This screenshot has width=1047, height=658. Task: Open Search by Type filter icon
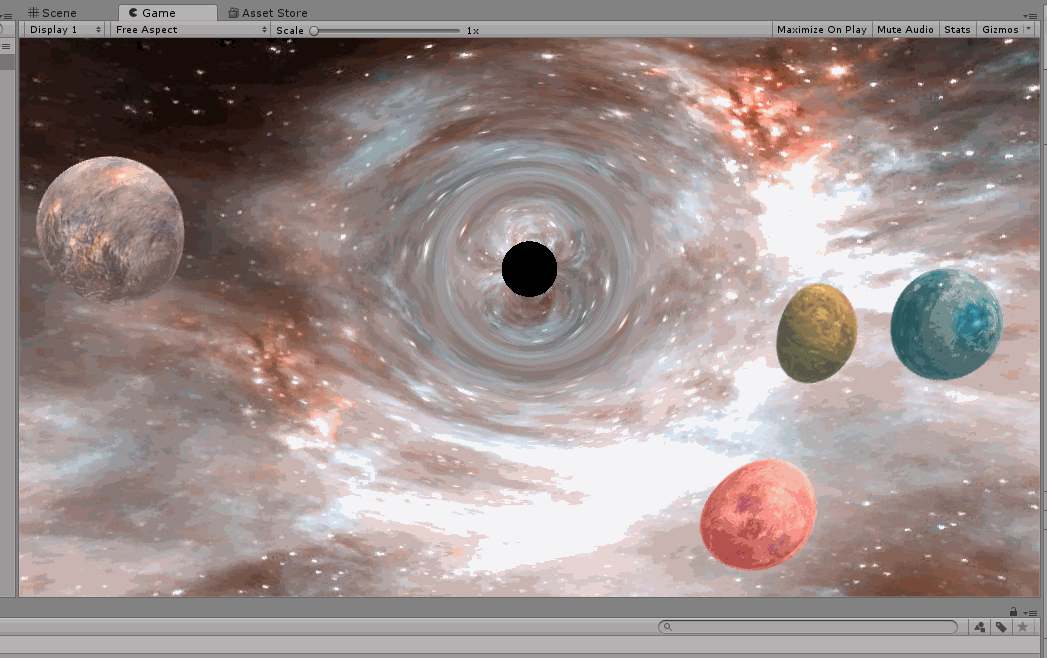click(980, 627)
